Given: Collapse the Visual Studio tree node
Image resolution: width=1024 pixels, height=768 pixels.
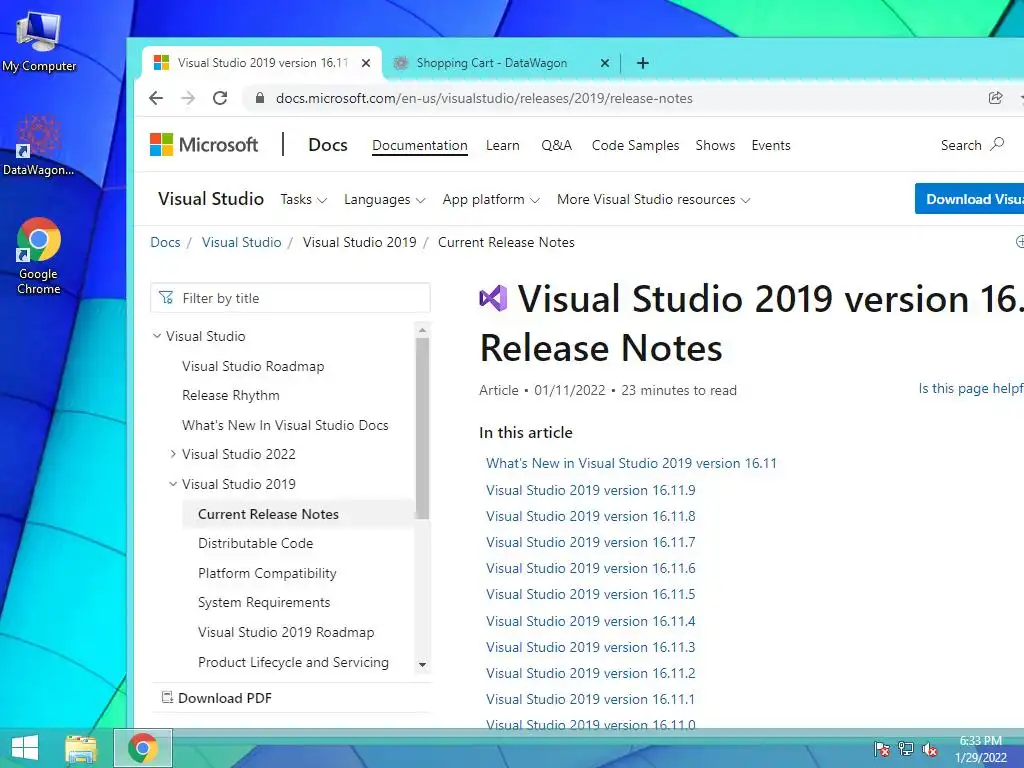Looking at the screenshot, I should pyautogui.click(x=157, y=336).
